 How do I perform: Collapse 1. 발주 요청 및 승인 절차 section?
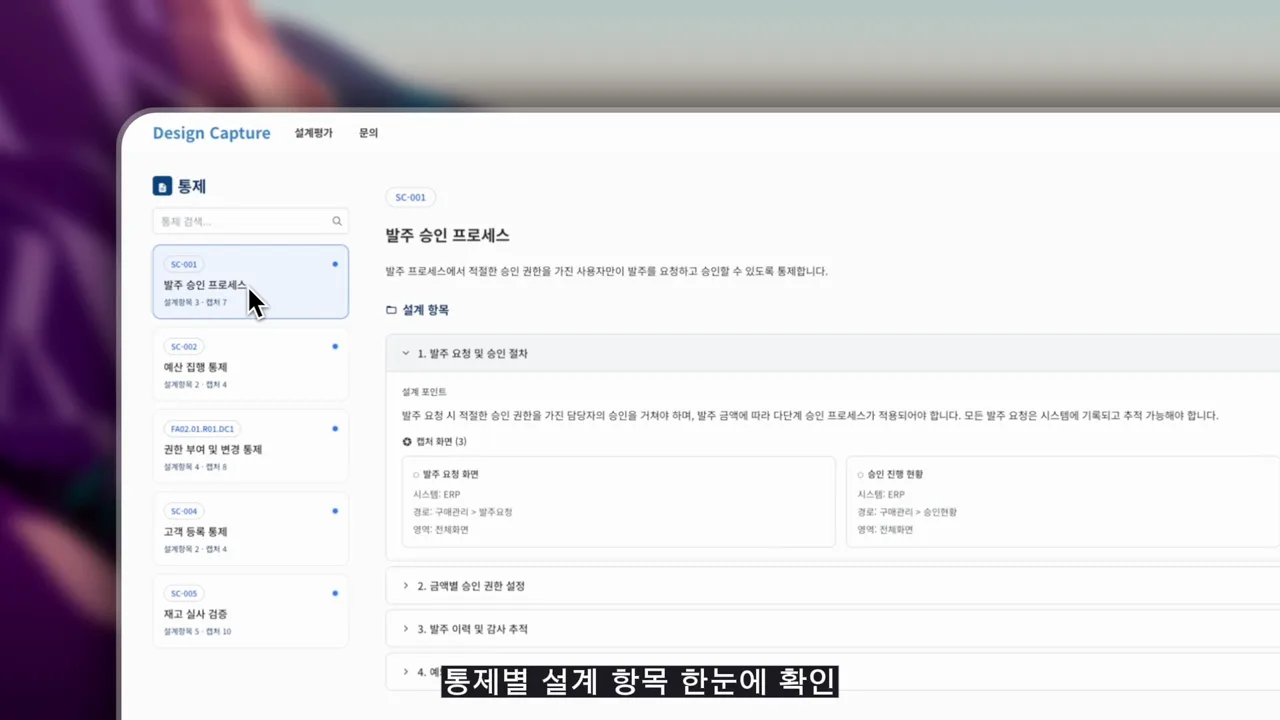[x=832, y=353]
